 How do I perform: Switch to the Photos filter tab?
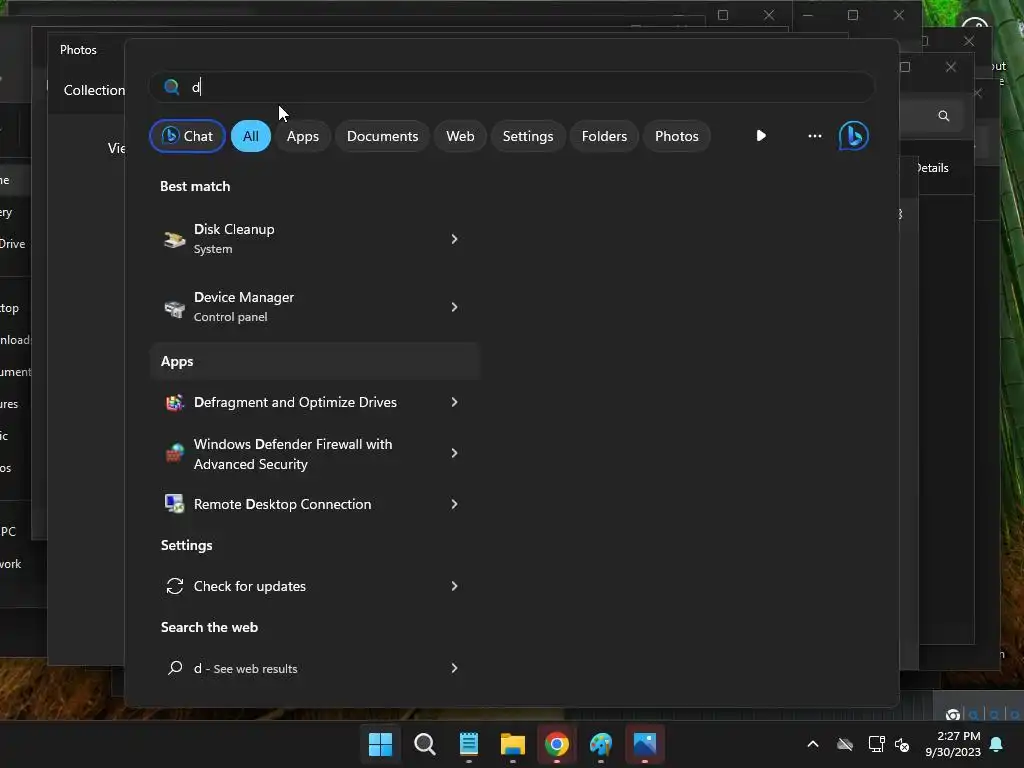pos(677,136)
